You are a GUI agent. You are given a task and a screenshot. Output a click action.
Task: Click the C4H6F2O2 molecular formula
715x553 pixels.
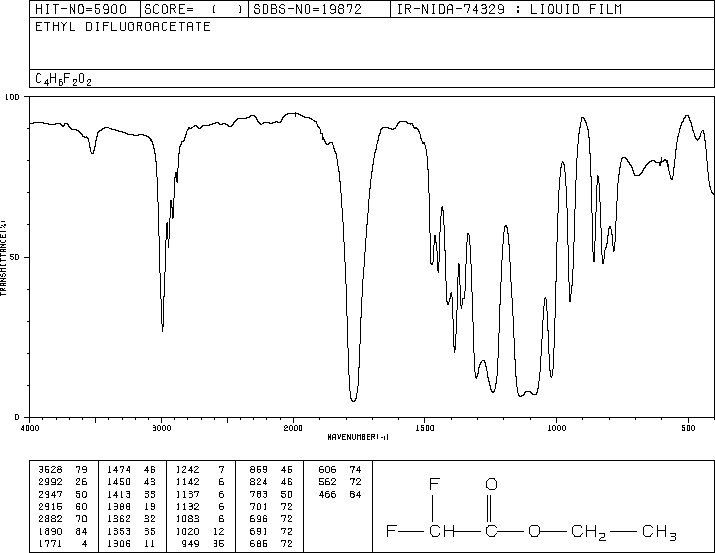pos(63,80)
